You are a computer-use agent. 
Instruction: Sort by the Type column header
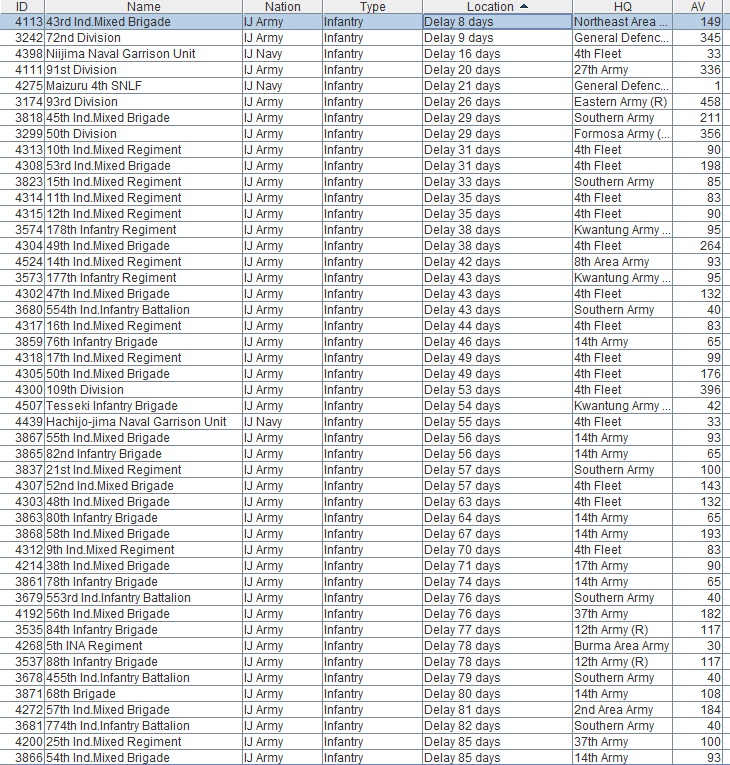coord(372,6)
